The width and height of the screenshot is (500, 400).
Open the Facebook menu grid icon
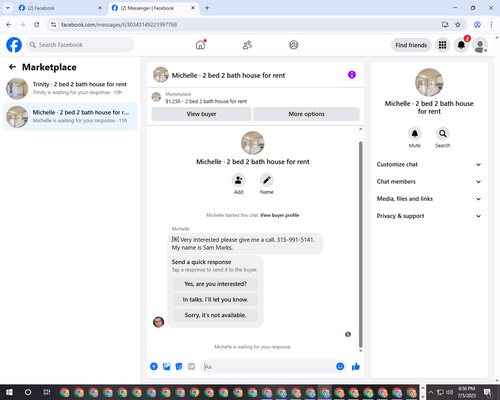pyautogui.click(x=442, y=45)
